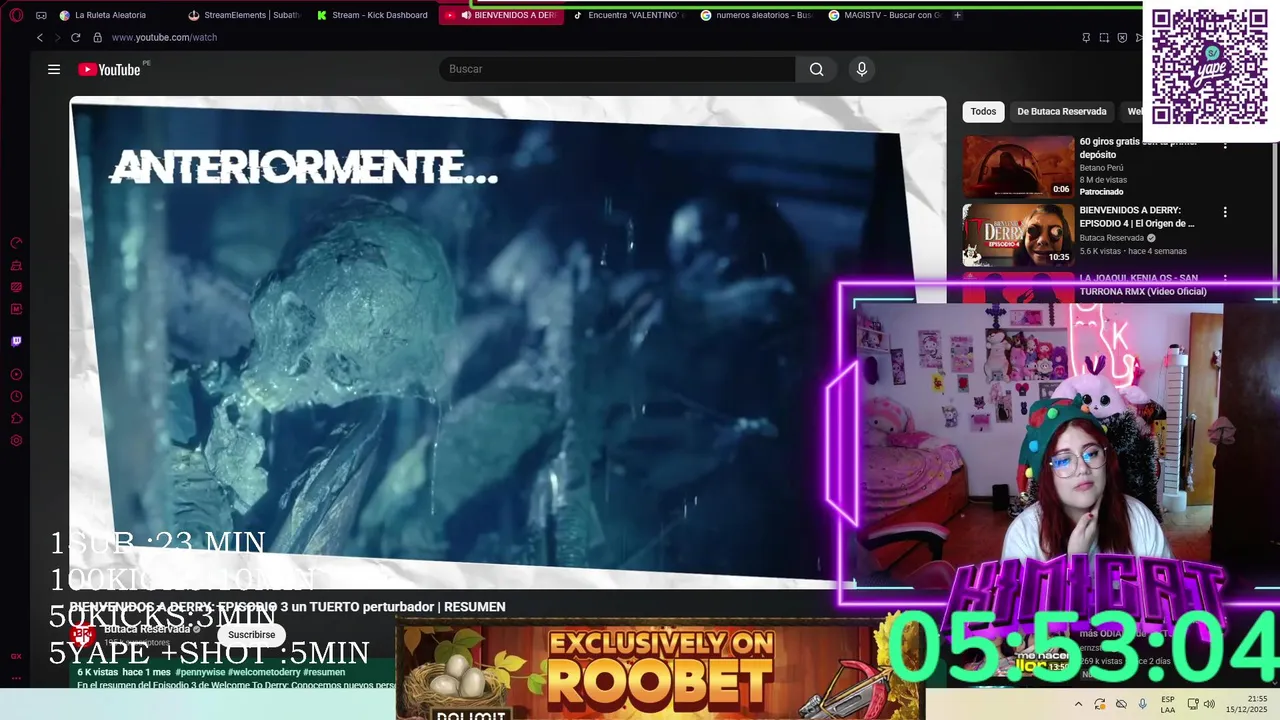Open ESP LAA keyboard language switcher

pyautogui.click(x=1168, y=704)
